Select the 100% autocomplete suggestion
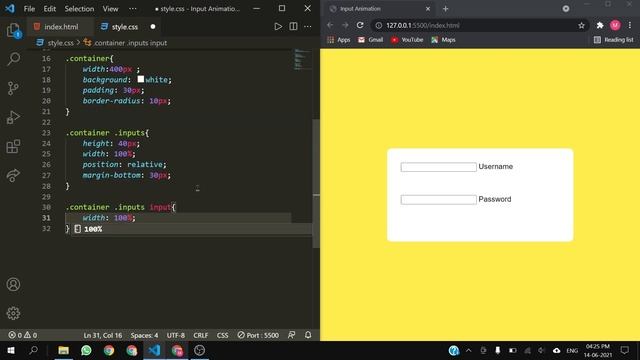Viewport: 640px width, 360px height. [x=192, y=229]
